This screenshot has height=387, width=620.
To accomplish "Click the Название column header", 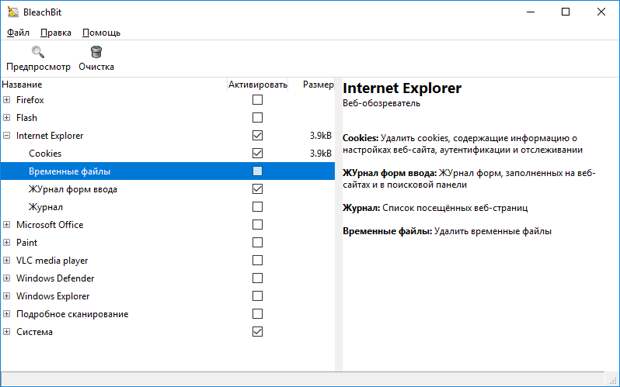I will pos(22,85).
